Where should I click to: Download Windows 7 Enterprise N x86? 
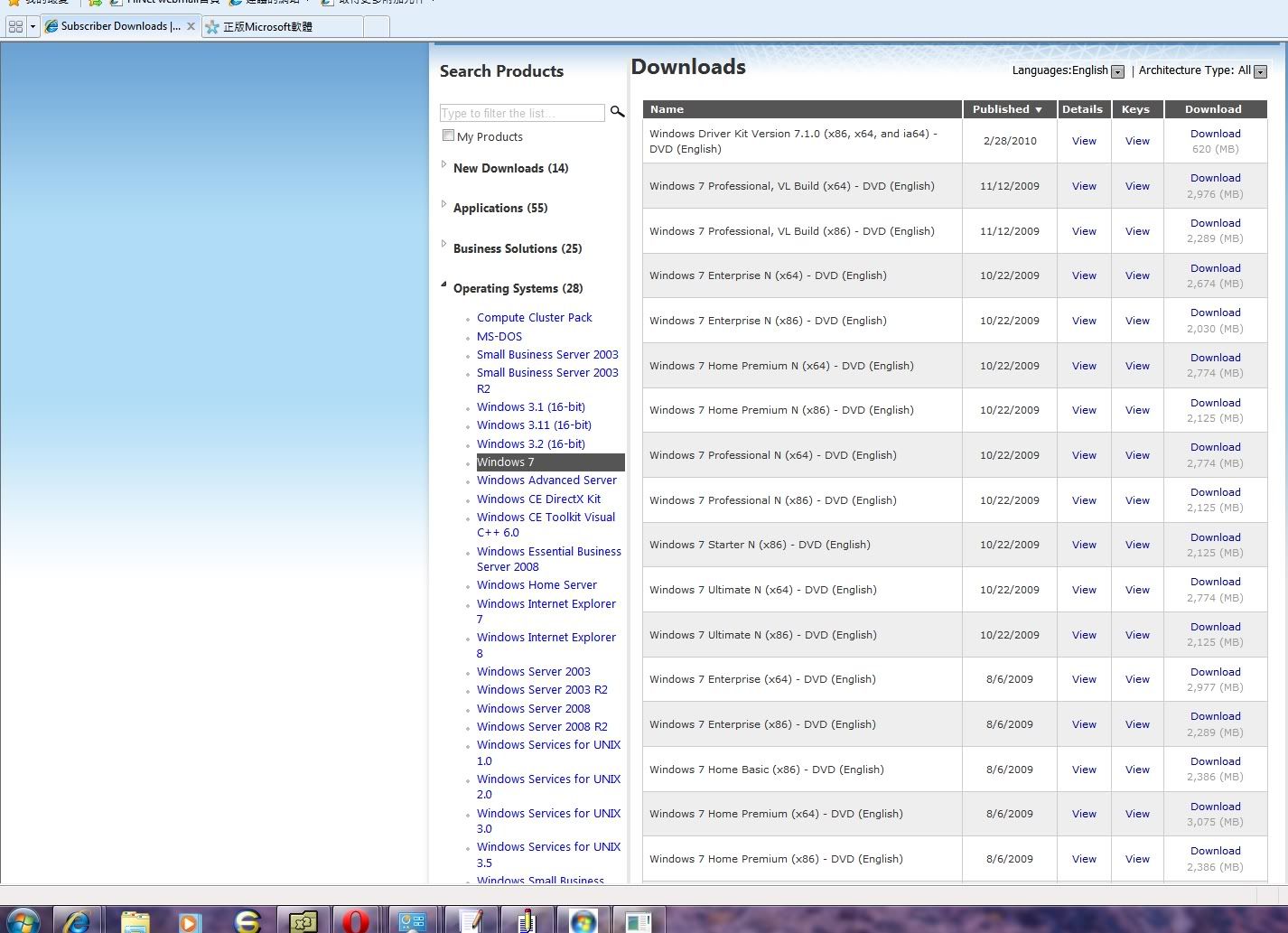click(x=1215, y=313)
